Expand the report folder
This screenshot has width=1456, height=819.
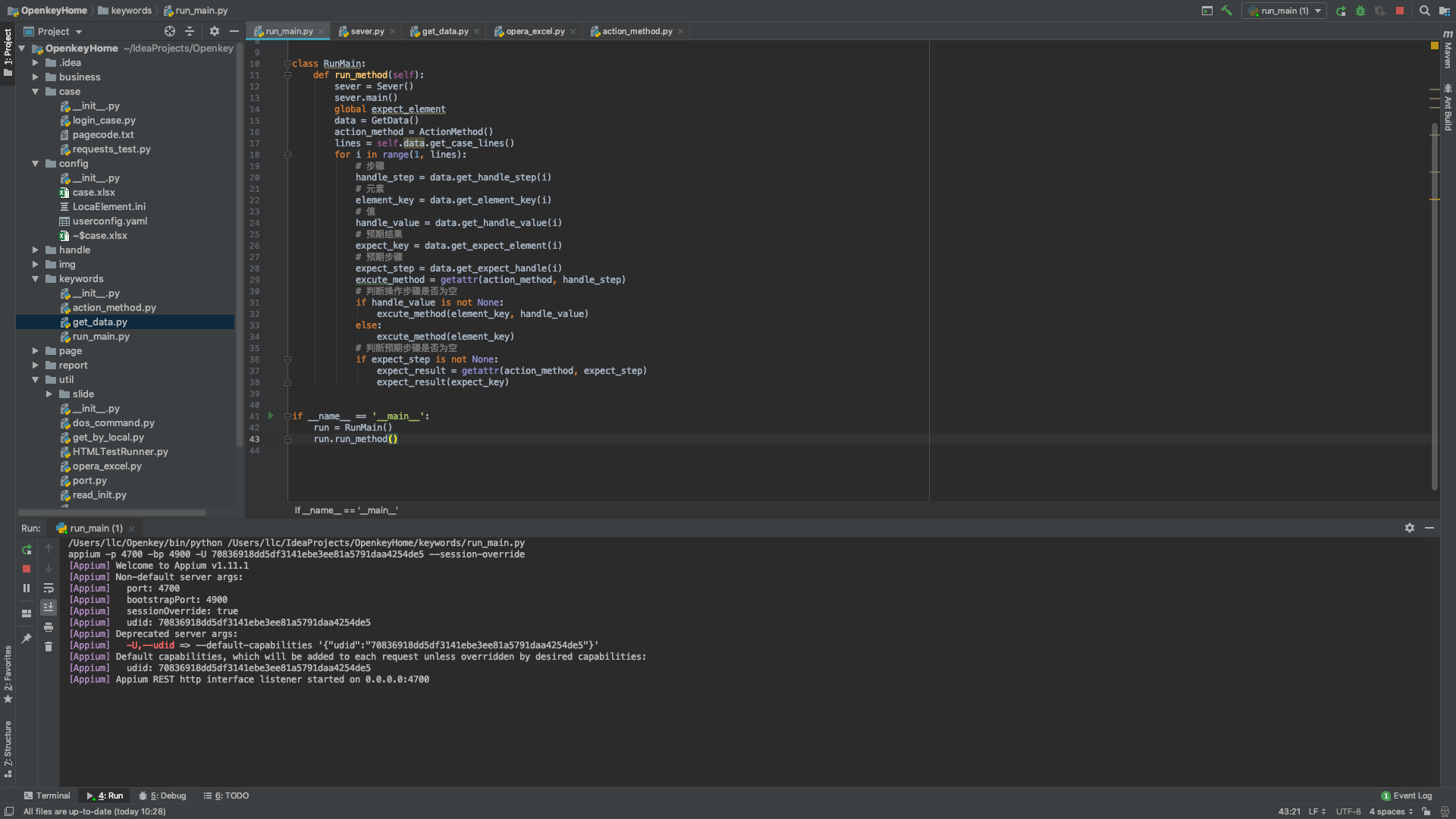35,365
